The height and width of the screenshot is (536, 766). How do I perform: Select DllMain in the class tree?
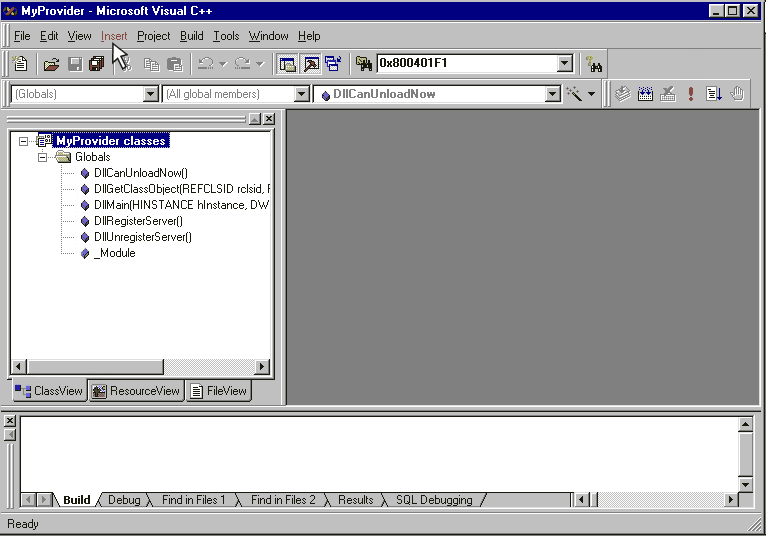click(181, 205)
